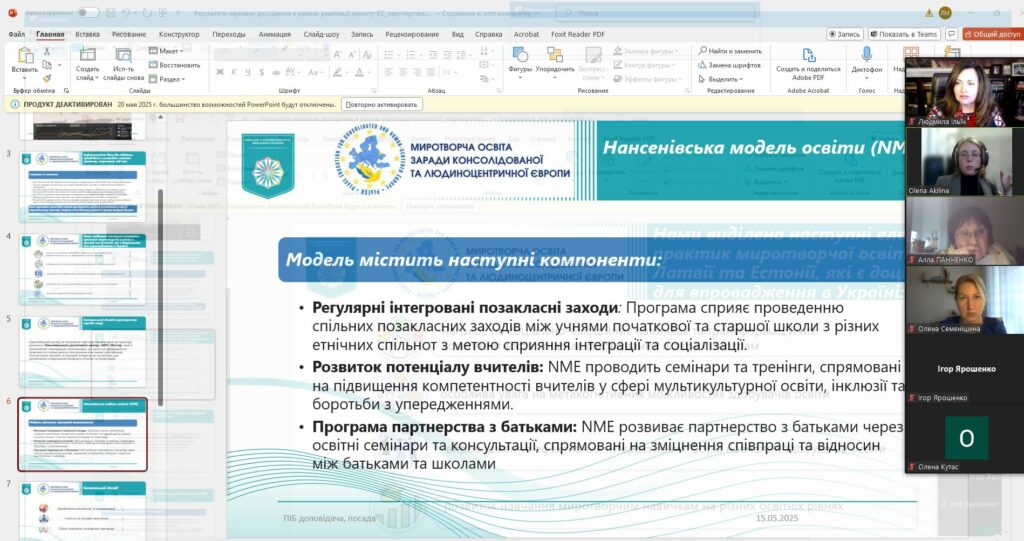Toggle underline Ч formatting
Image resolution: width=1024 pixels, height=541 pixels.
[x=248, y=72]
